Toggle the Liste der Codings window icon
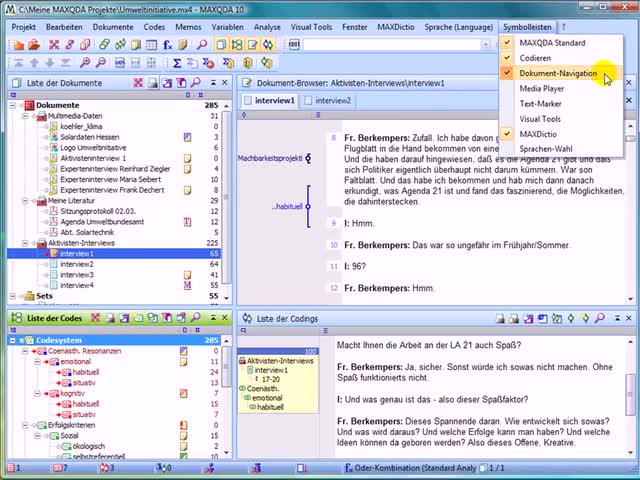The height and width of the screenshot is (480, 640). [x=268, y=44]
